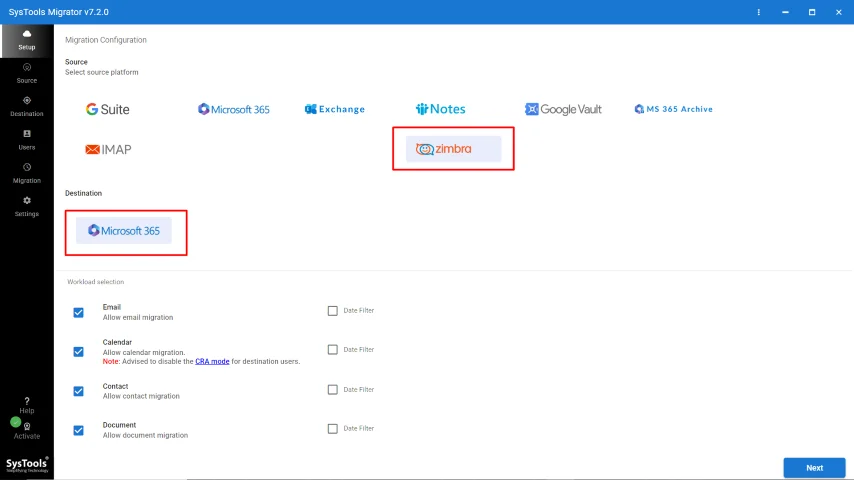Click the SysTools logo at bottom
Image resolution: width=854 pixels, height=480 pixels.
click(x=27, y=464)
